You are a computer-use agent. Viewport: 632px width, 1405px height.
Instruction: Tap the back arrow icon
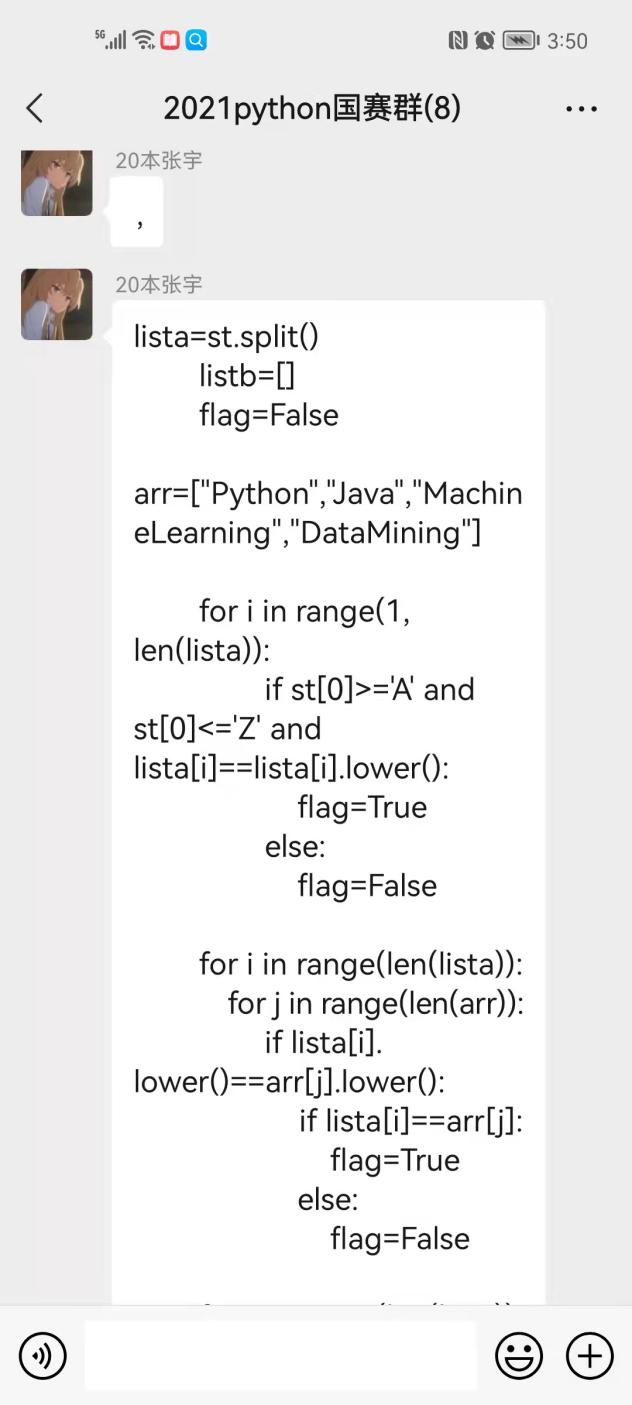click(35, 108)
